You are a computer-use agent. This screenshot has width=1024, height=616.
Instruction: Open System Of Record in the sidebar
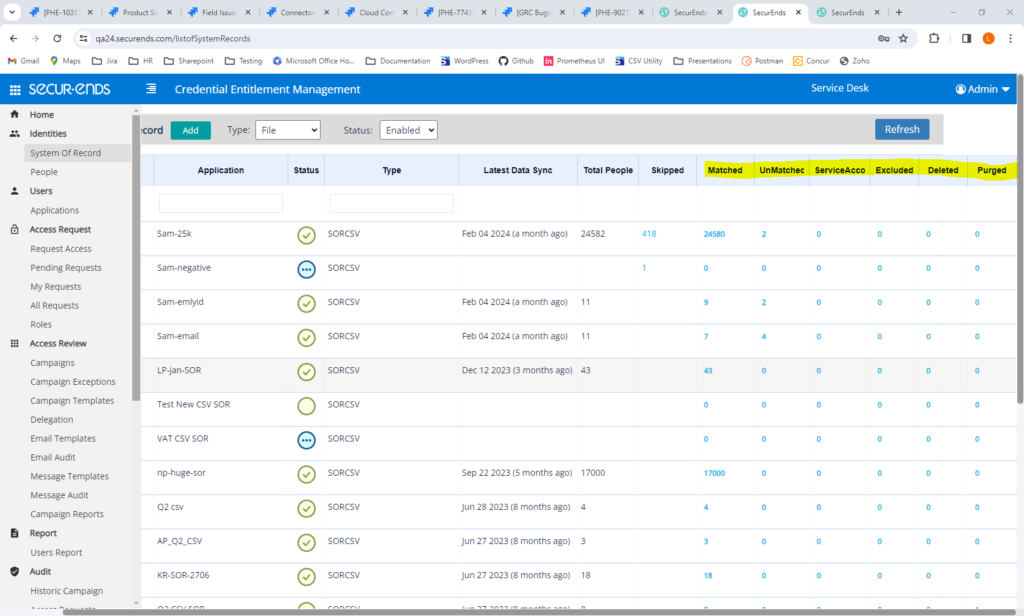(x=65, y=153)
